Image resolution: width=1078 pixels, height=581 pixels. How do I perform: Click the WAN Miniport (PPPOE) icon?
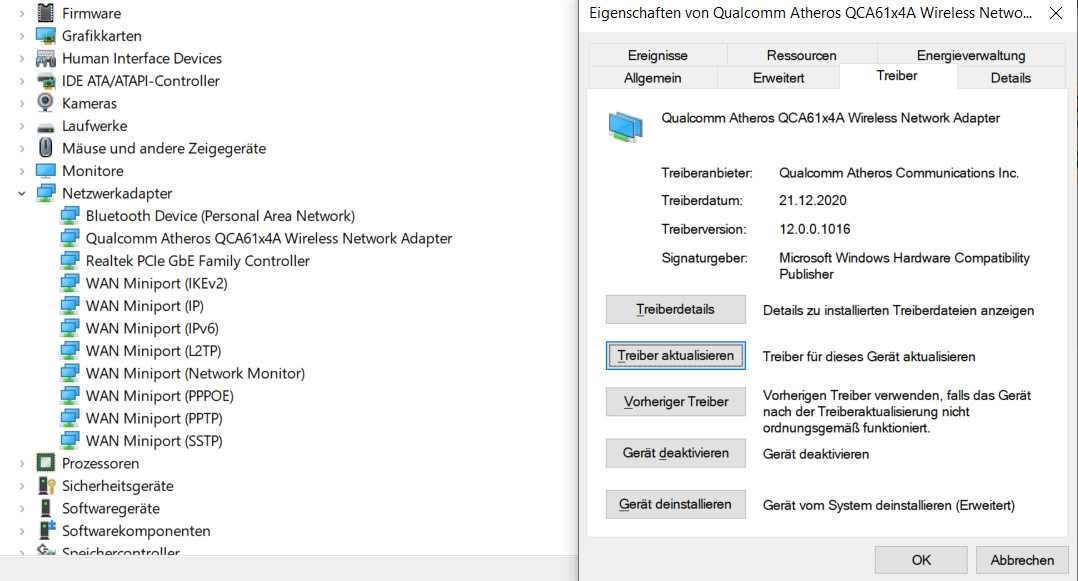pos(69,396)
